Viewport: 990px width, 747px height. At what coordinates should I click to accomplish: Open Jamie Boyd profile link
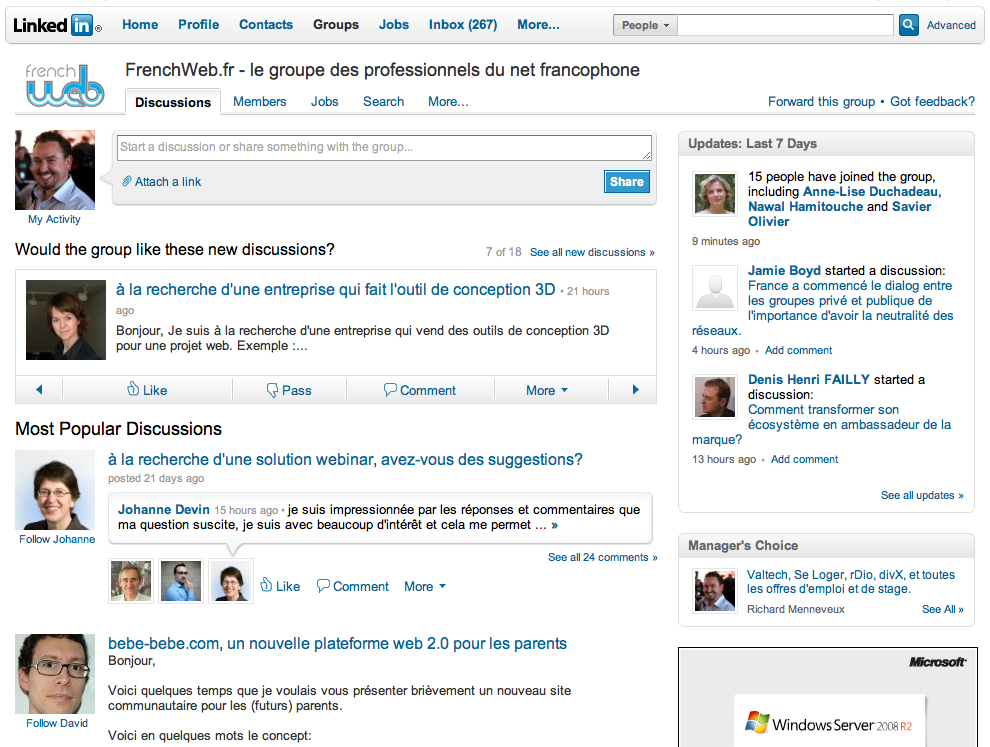tap(784, 270)
